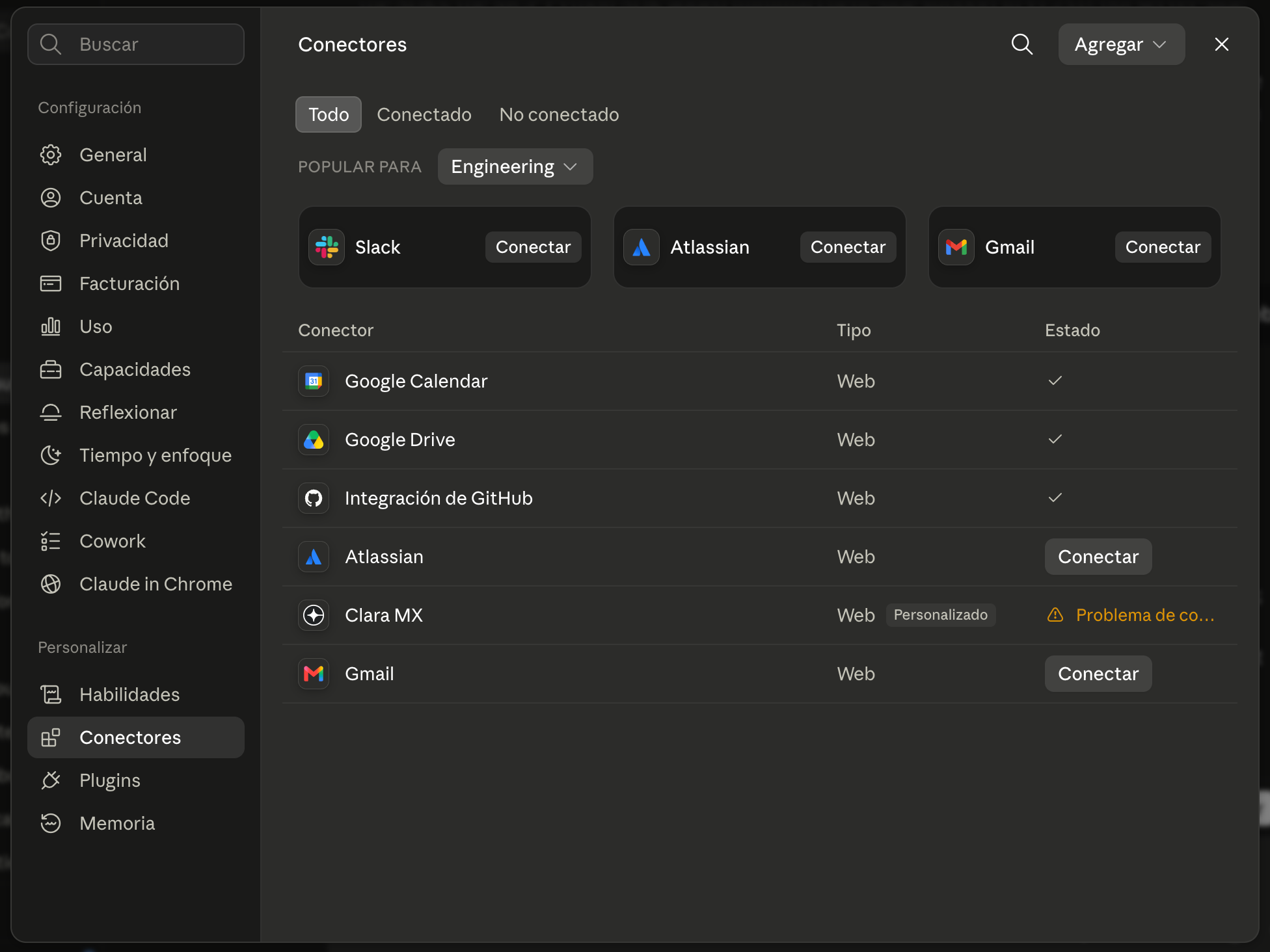Click the Gmail icon in the table row
This screenshot has width=1270, height=952.
(x=314, y=674)
